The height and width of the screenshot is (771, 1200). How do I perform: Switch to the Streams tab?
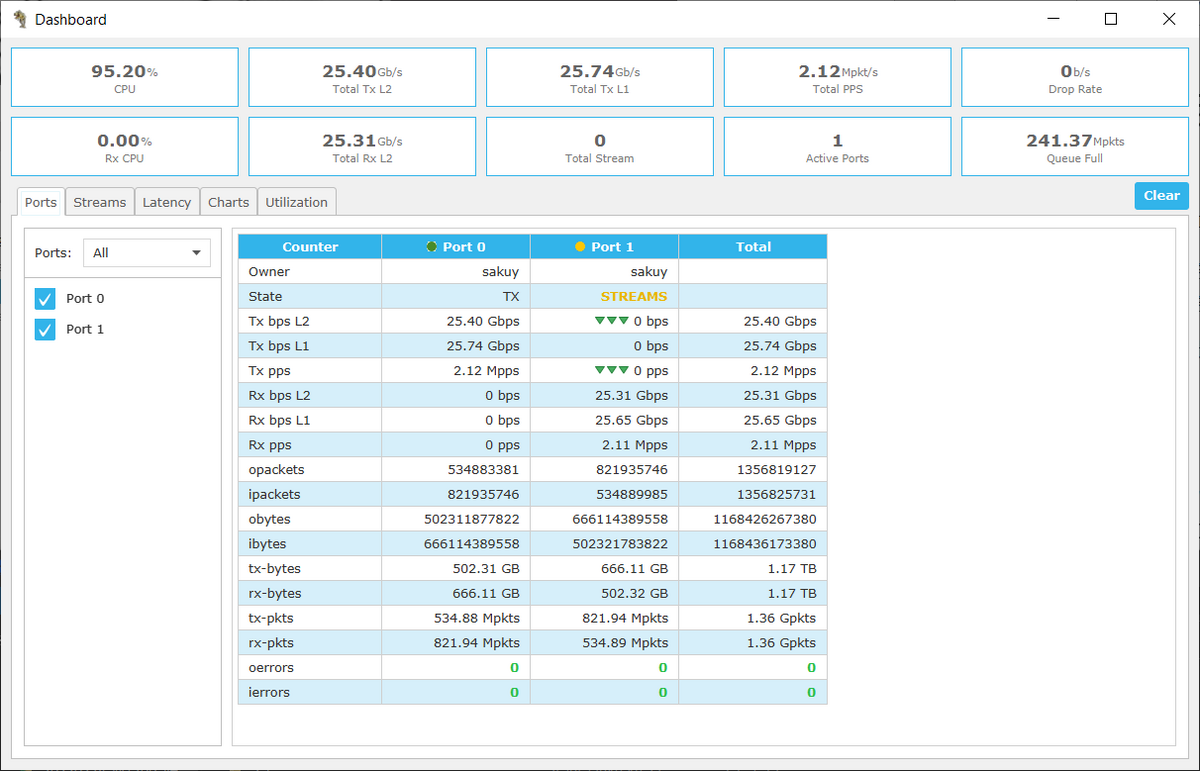coord(100,202)
